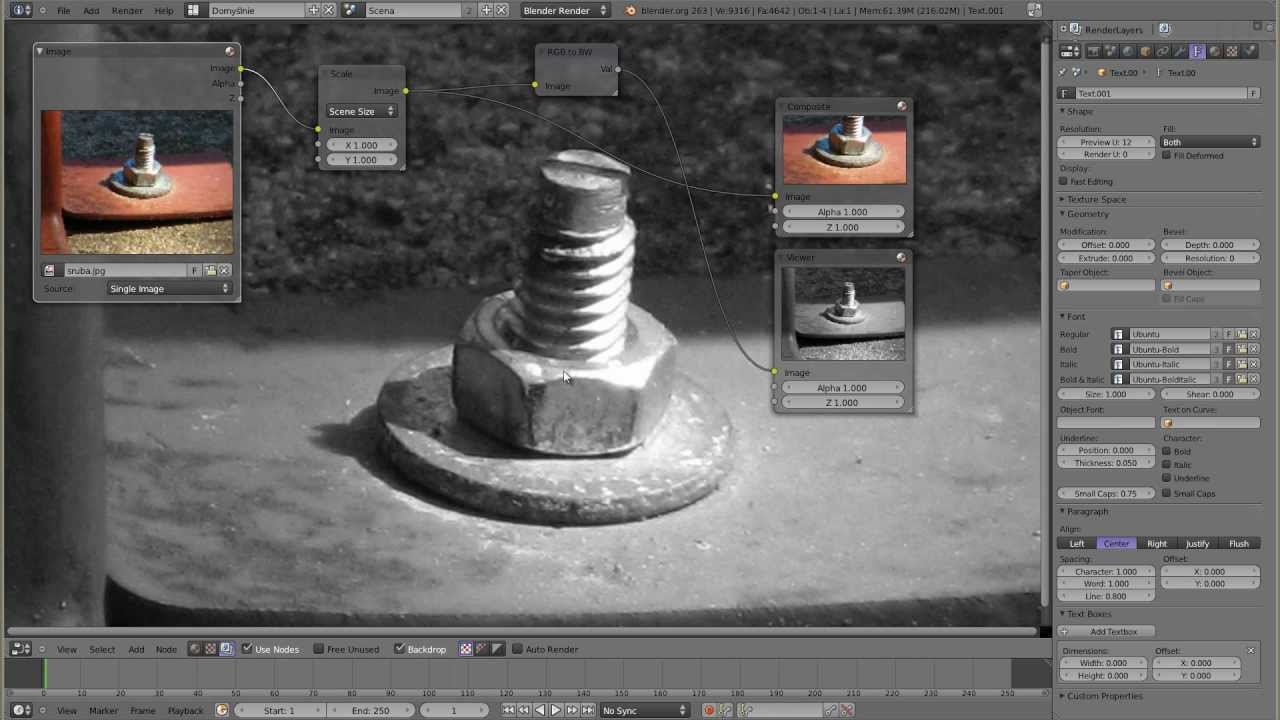Open the File menu

point(63,10)
